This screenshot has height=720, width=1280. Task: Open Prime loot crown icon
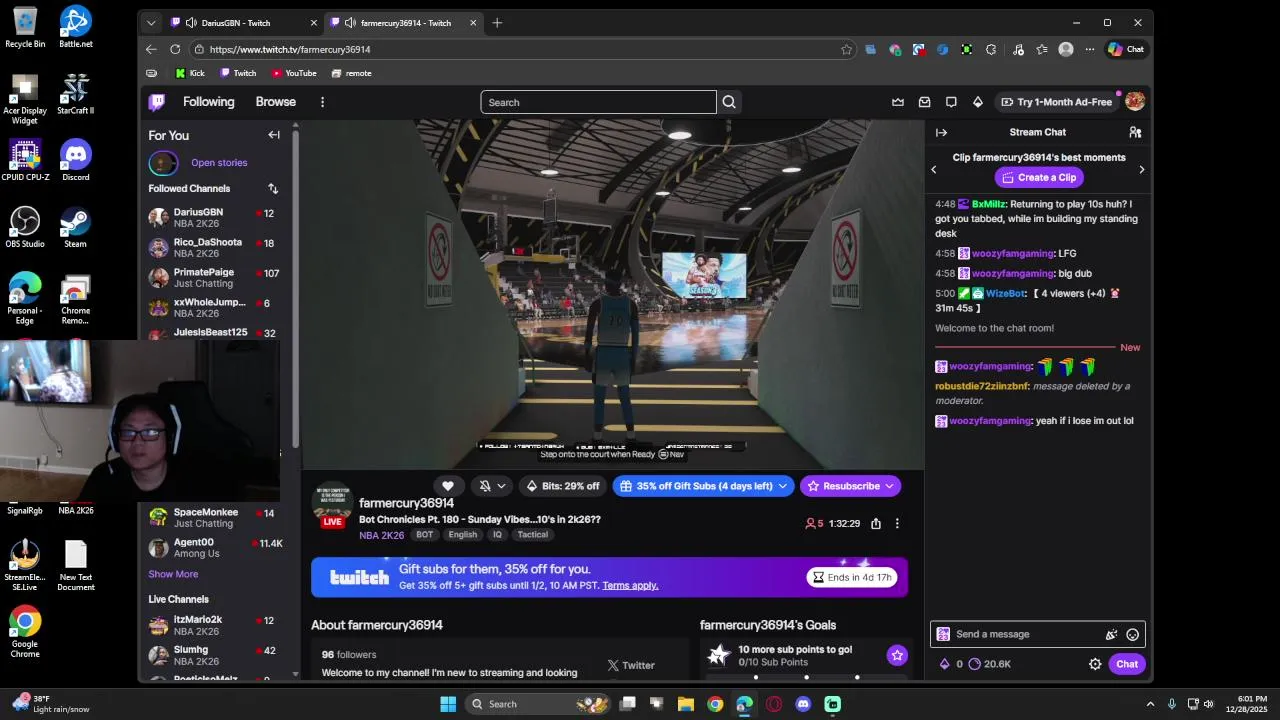tap(898, 102)
